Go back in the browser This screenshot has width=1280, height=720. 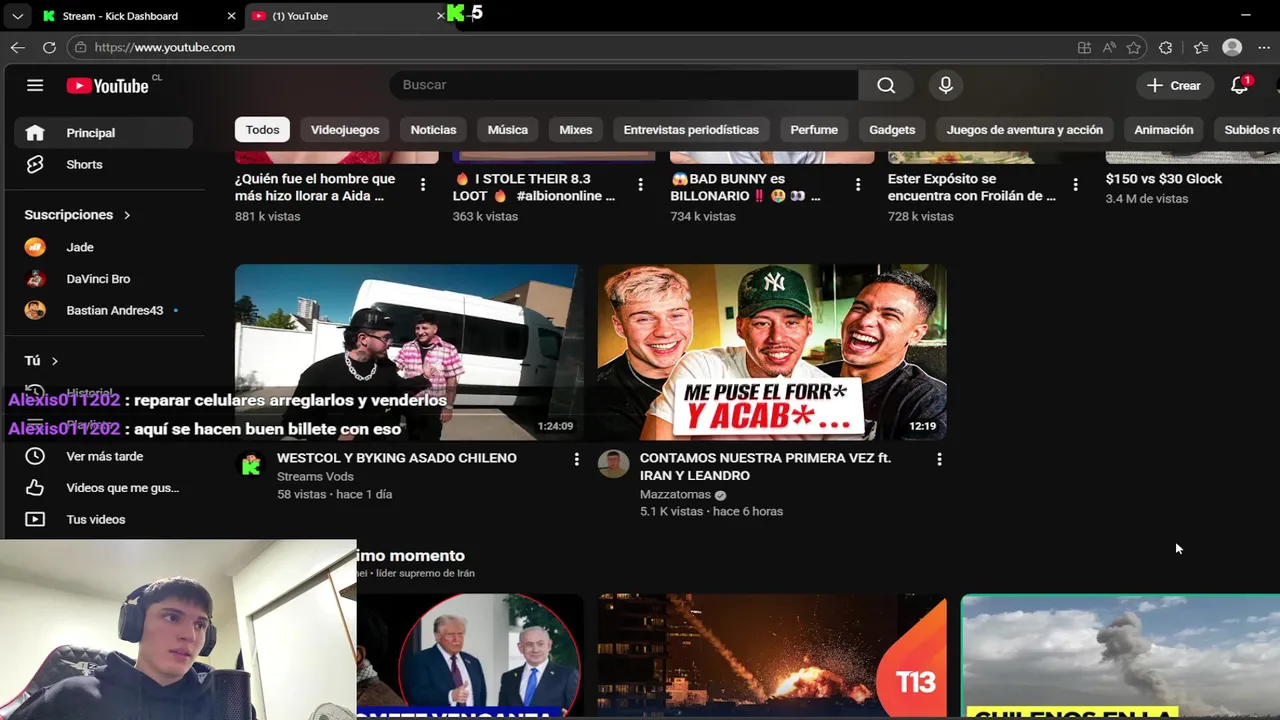pyautogui.click(x=18, y=47)
